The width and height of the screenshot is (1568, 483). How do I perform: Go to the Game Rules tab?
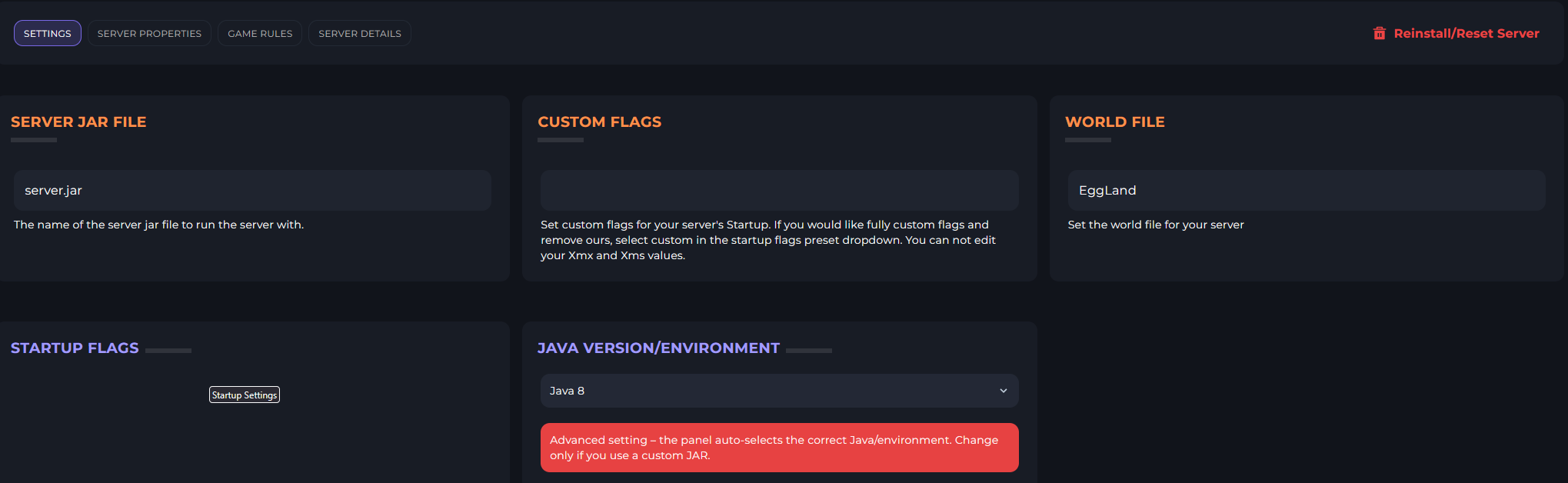tap(260, 33)
